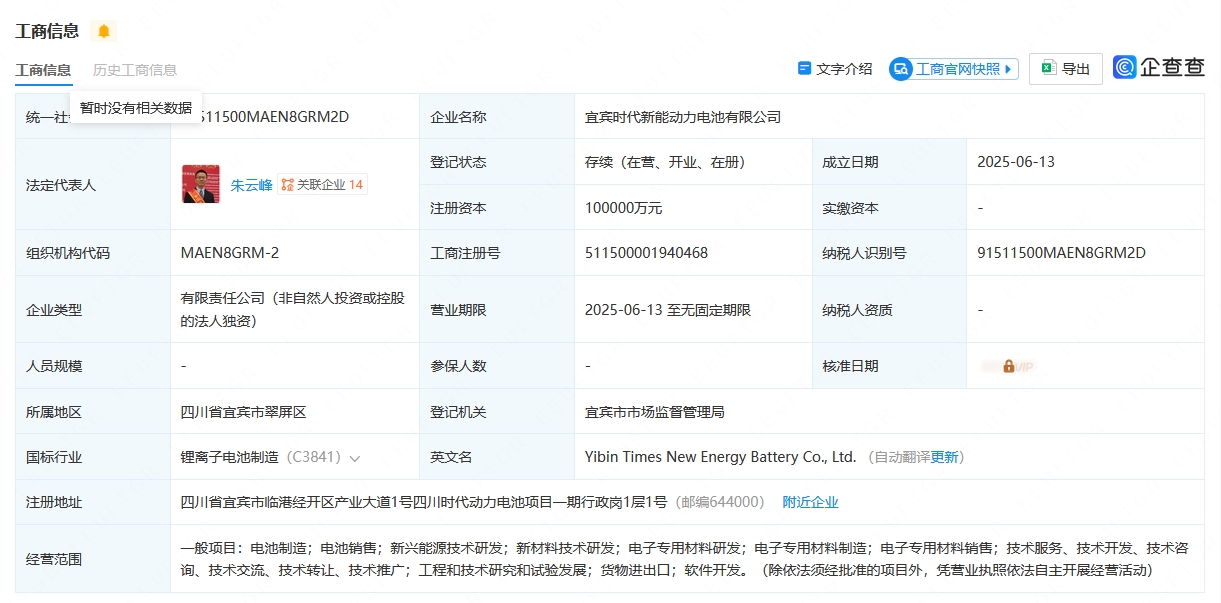The image size is (1221, 603).
Task: Open the 附近企业 nearby companies link
Action: pos(810,502)
